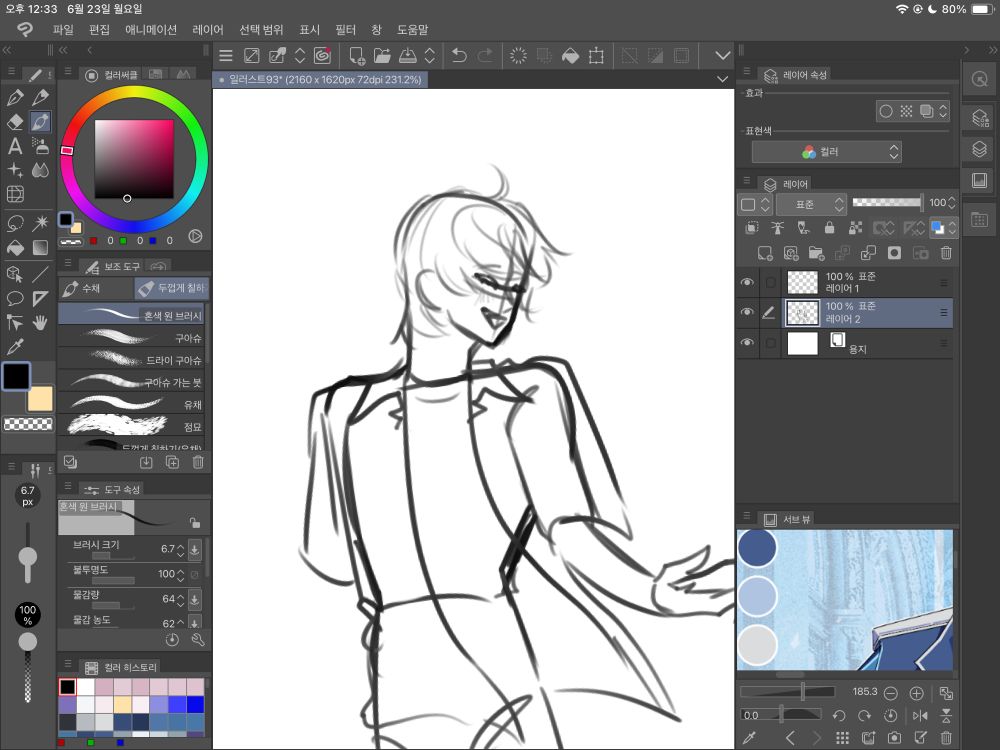Select the Fill bucket tool

pos(15,247)
